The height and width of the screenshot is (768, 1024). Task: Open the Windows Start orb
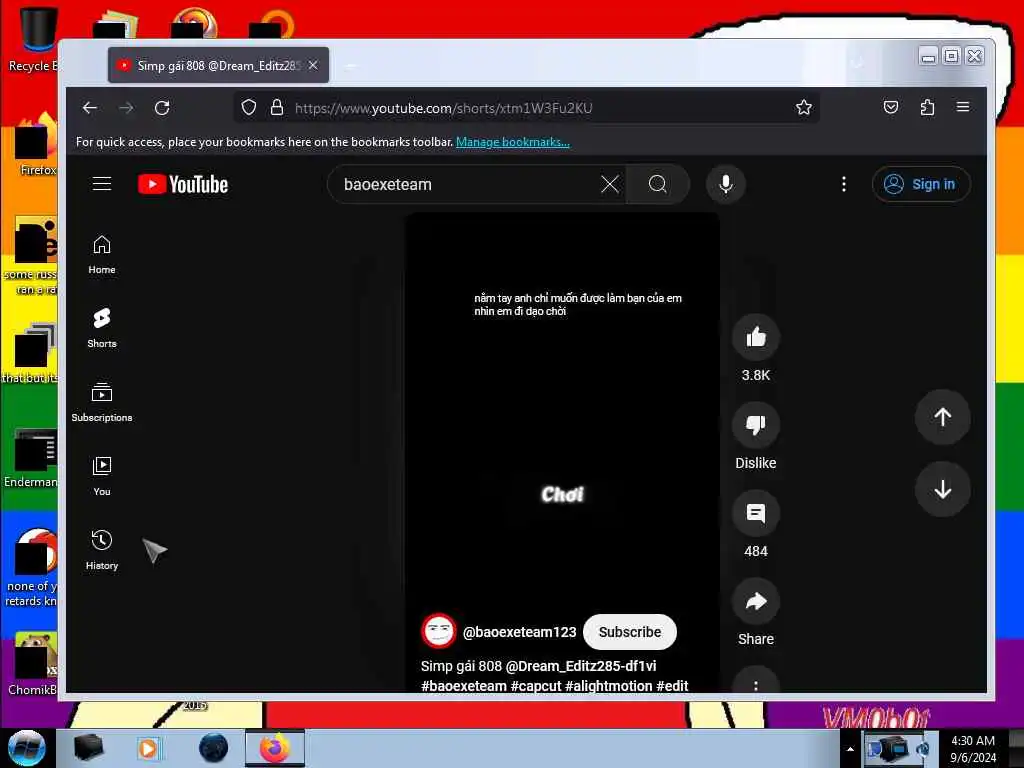[26, 748]
